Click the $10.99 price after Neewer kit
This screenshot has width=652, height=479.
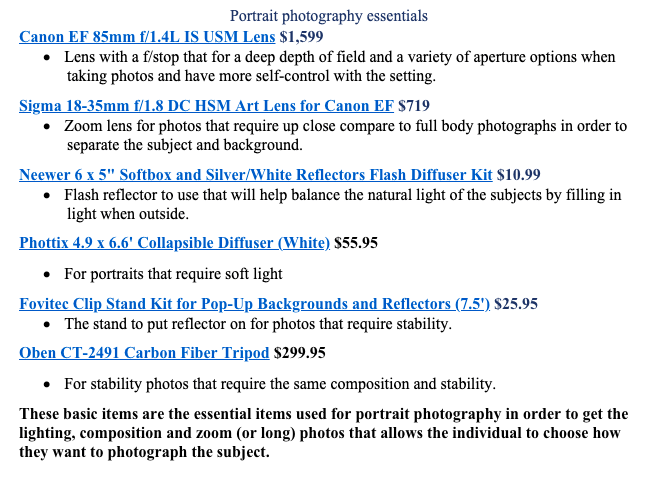519,175
